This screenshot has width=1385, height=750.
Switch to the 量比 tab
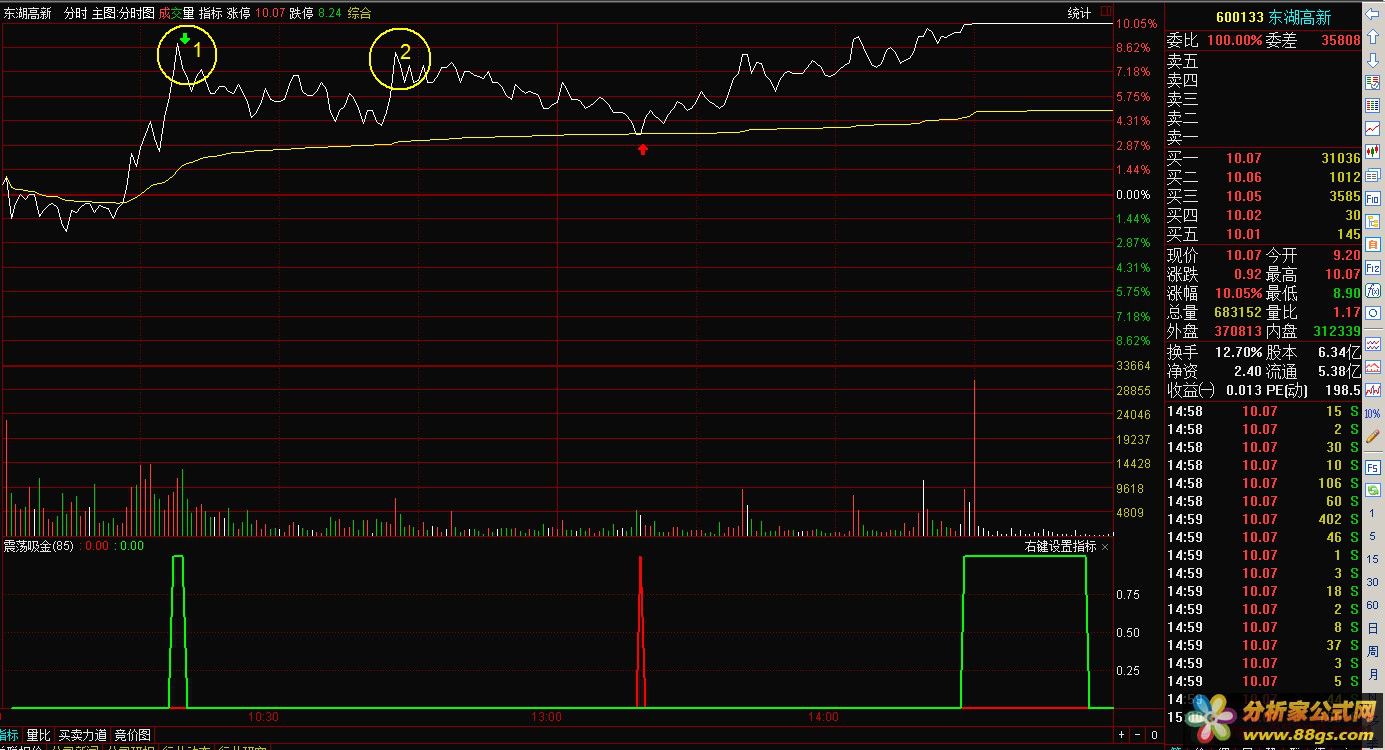(38, 735)
